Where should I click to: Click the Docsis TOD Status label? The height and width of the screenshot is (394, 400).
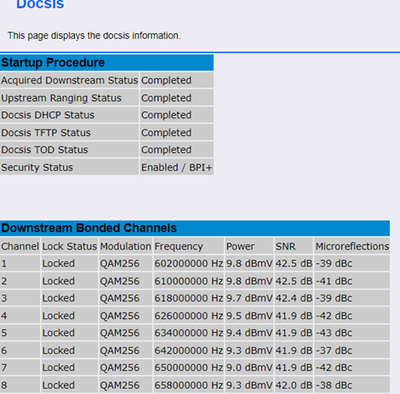point(69,150)
